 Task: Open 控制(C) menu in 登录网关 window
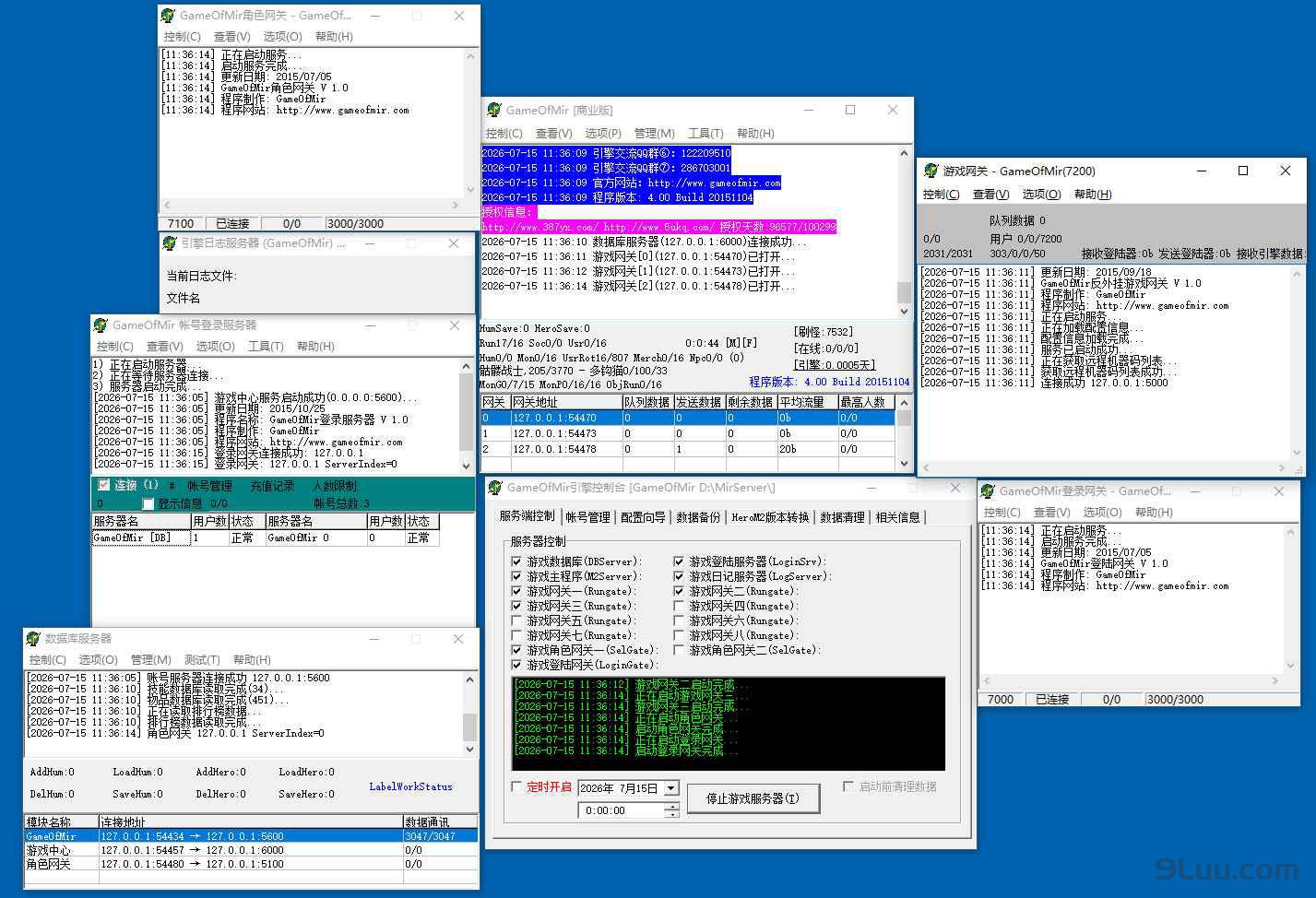1002,513
